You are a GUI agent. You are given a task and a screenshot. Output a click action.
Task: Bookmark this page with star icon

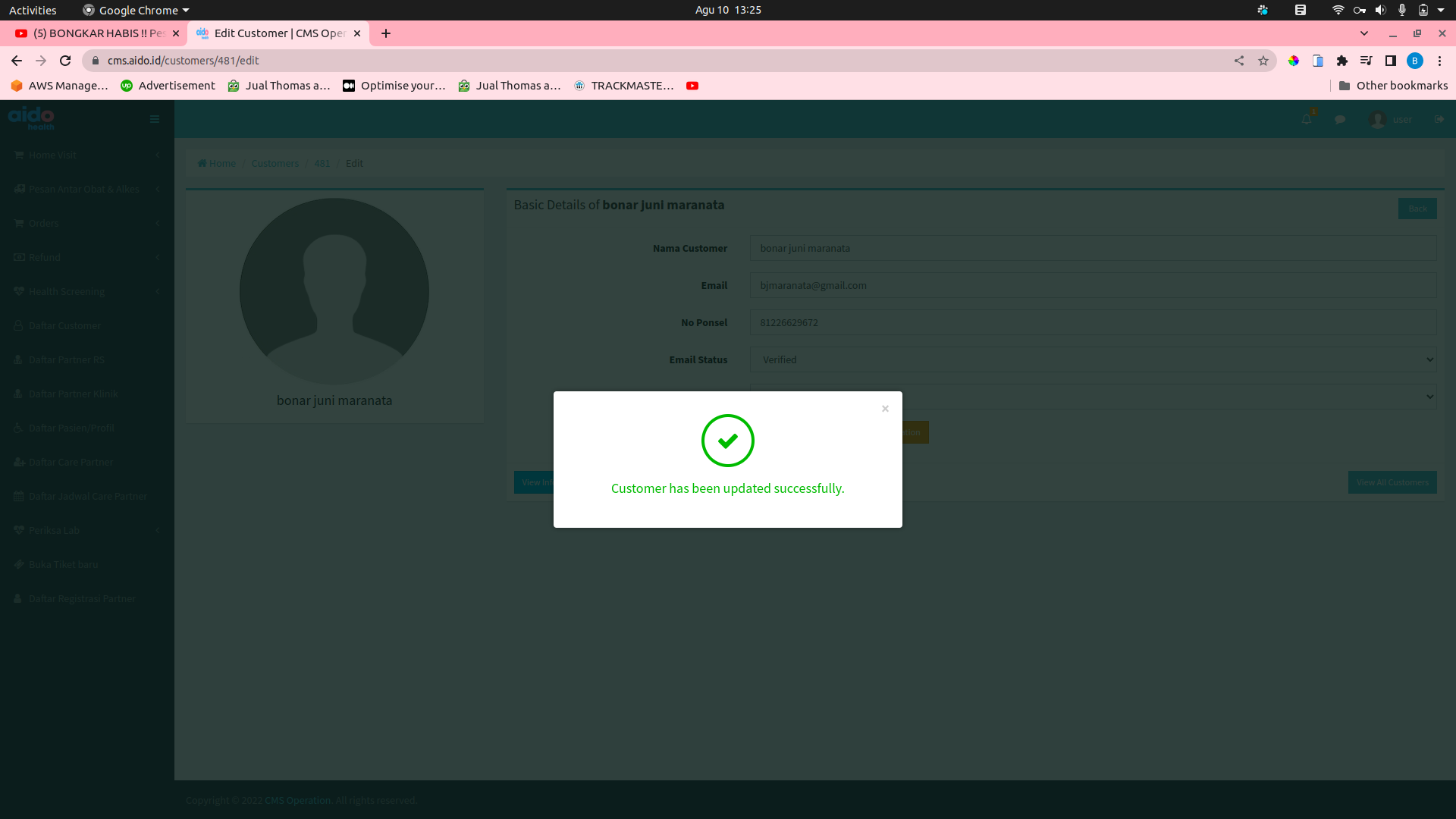tap(1263, 61)
